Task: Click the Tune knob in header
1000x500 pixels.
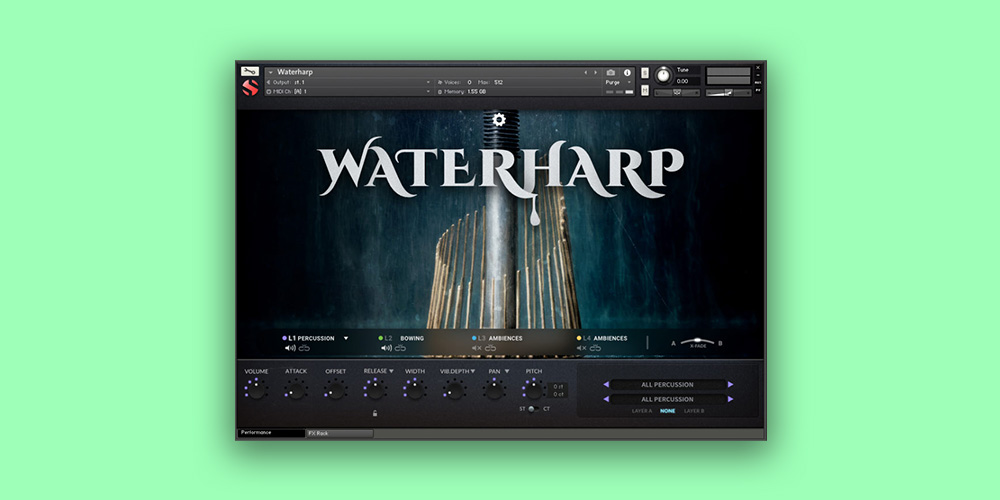Action: coord(663,75)
